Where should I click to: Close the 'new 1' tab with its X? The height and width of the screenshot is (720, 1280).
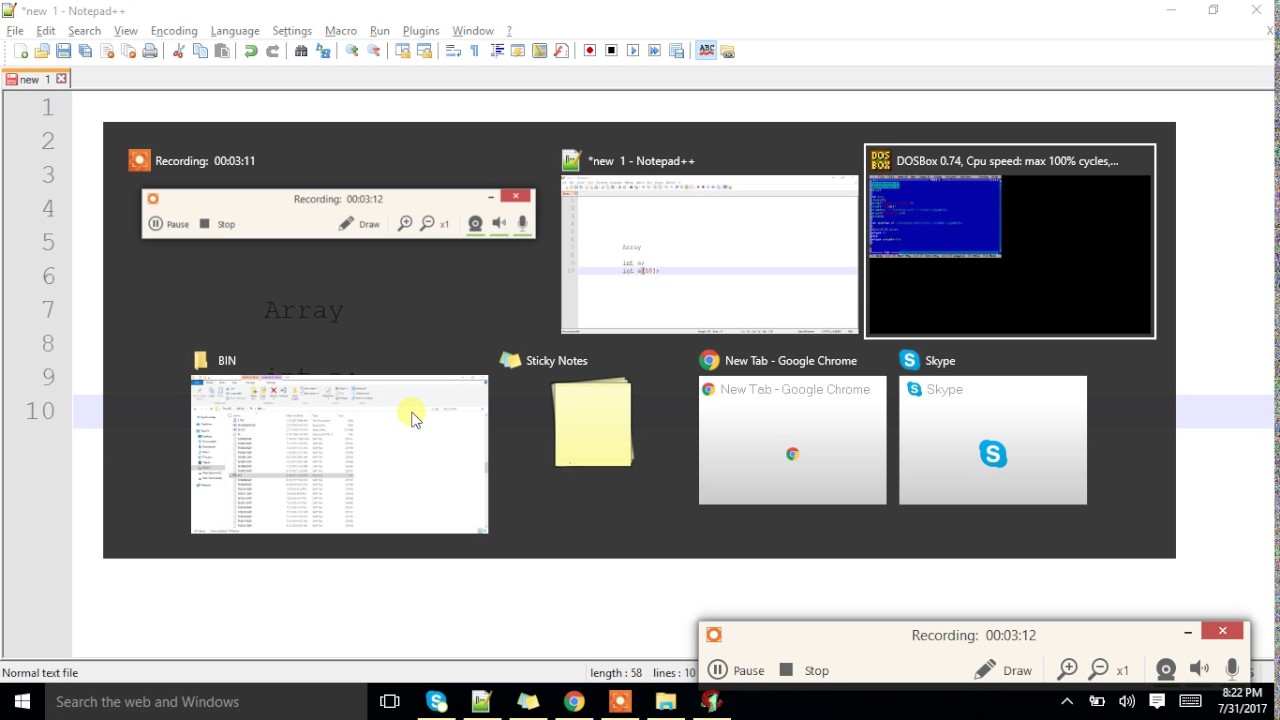(x=61, y=79)
